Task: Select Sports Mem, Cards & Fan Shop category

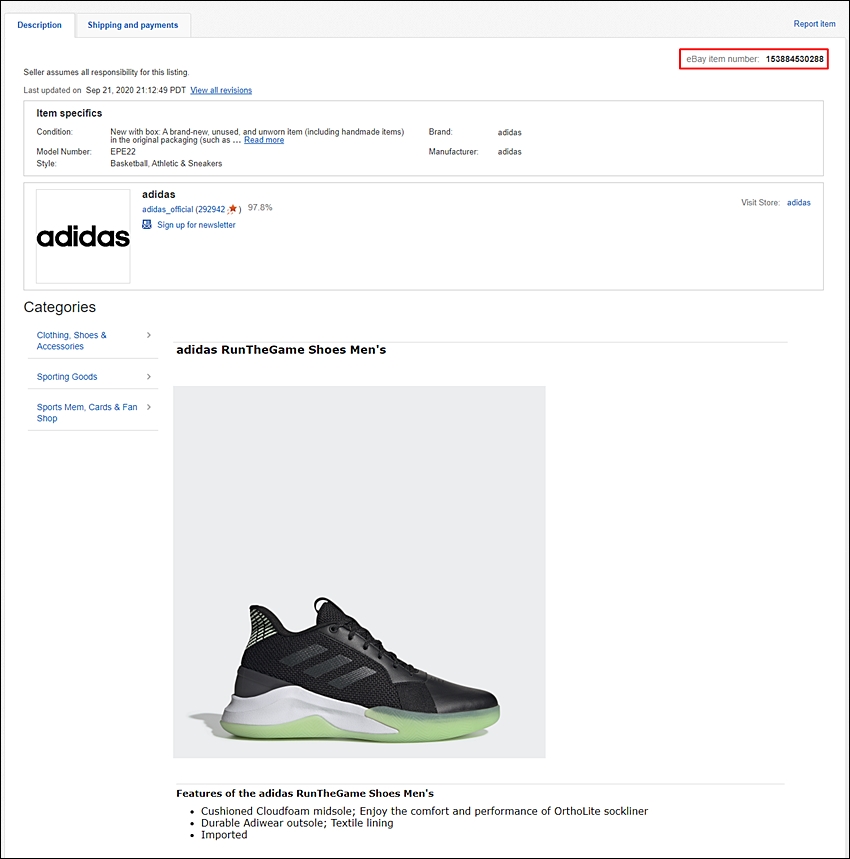Action: [87, 413]
